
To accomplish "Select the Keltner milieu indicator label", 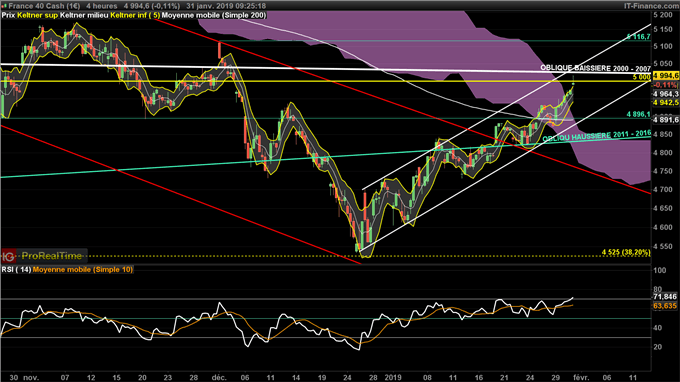I will tap(84, 15).
